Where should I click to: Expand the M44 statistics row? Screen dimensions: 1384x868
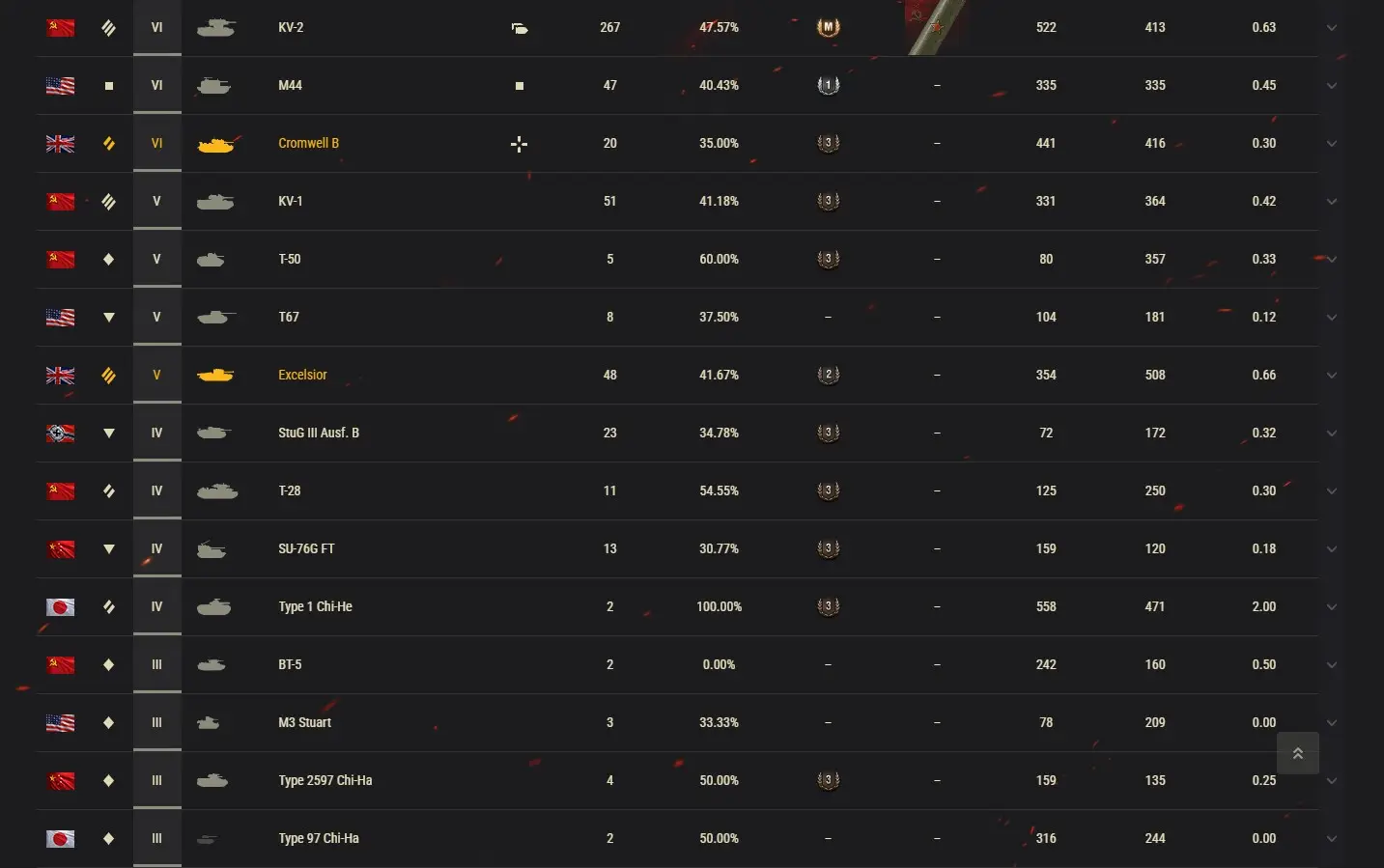click(x=1332, y=86)
